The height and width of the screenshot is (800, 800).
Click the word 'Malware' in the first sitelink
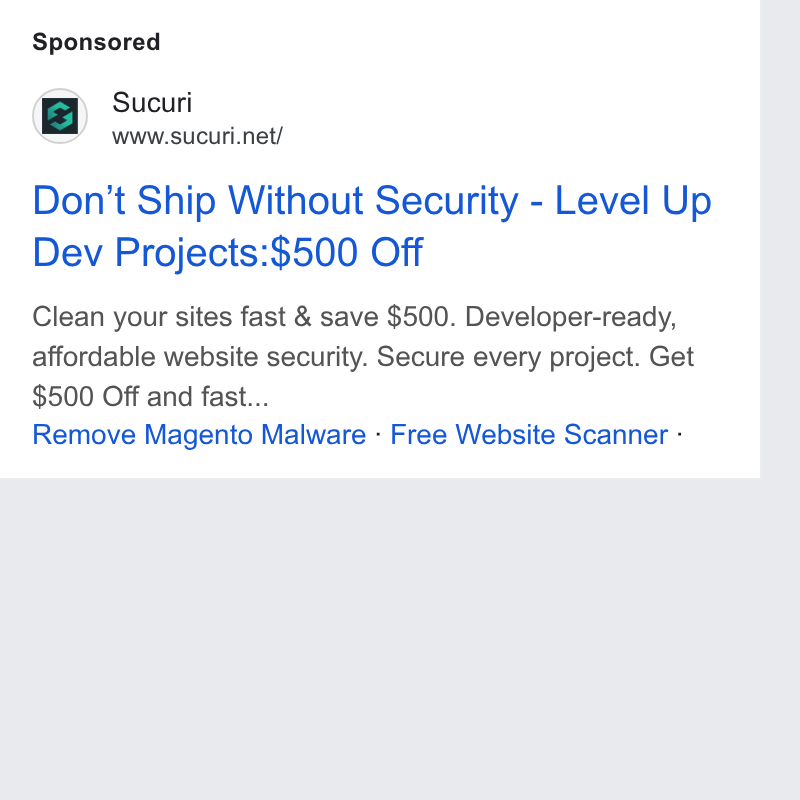tap(313, 435)
